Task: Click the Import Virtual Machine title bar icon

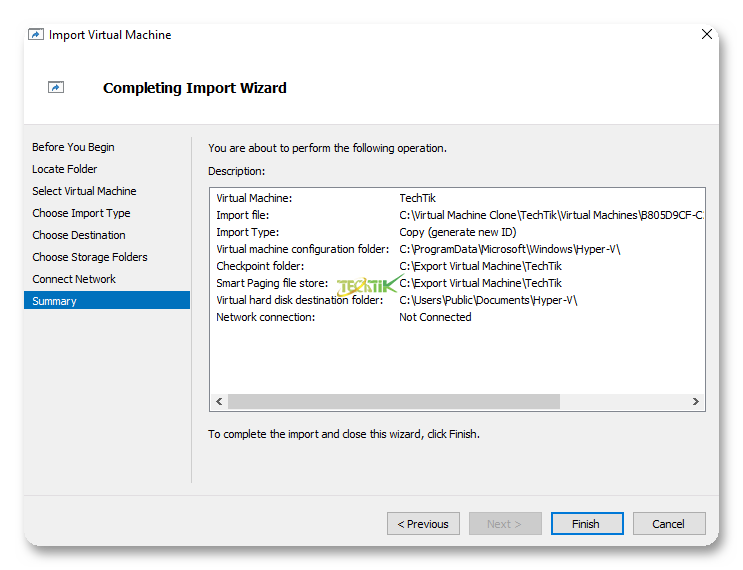Action: pyautogui.click(x=36, y=35)
